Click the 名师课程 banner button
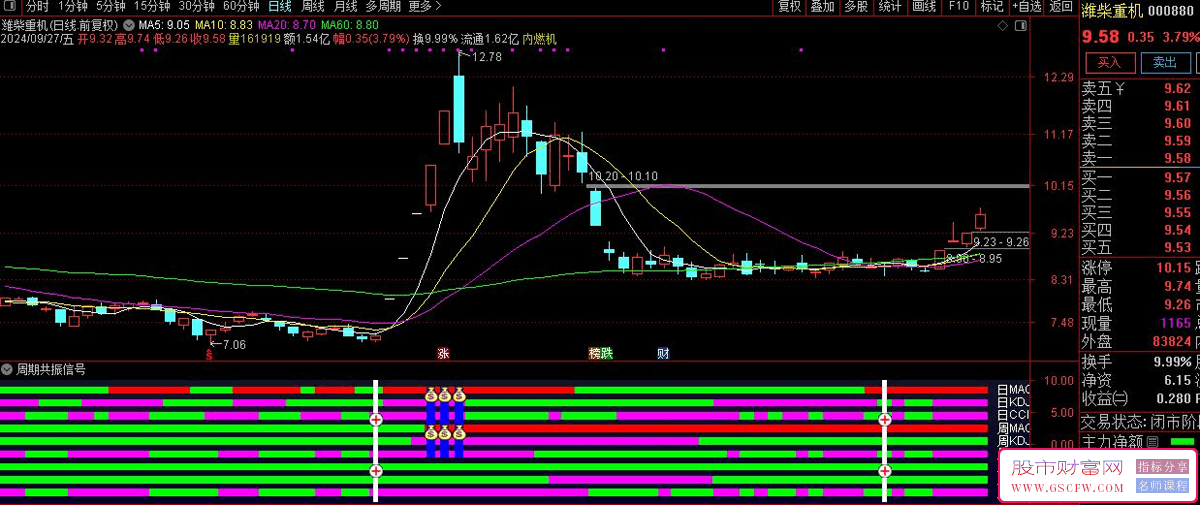Image resolution: width=1200 pixels, height=505 pixels. click(1163, 485)
